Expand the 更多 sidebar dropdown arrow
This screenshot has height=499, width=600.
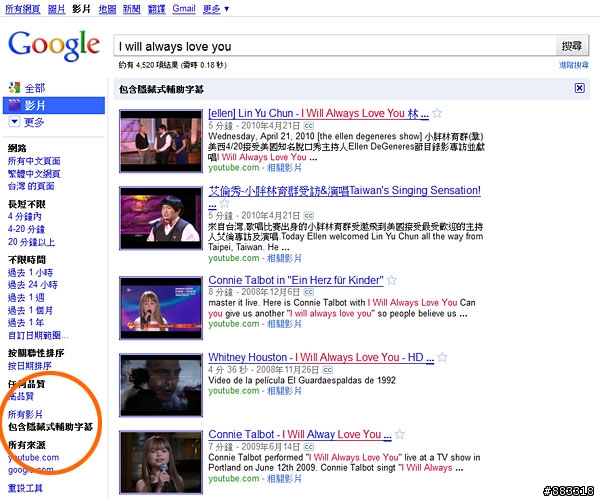[x=14, y=122]
